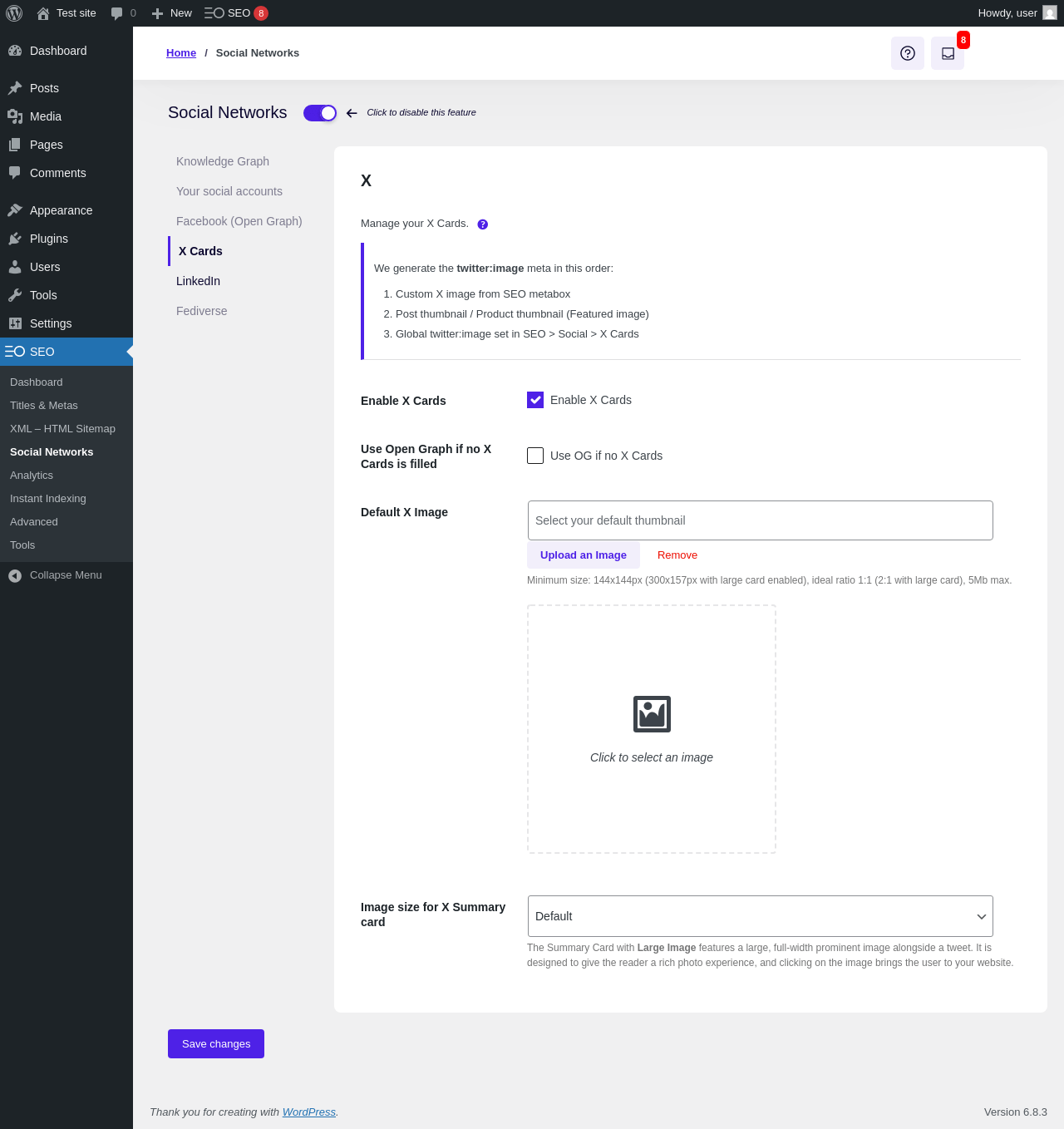Click the dashed image selection area text
1064x1129 pixels.
[x=652, y=757]
